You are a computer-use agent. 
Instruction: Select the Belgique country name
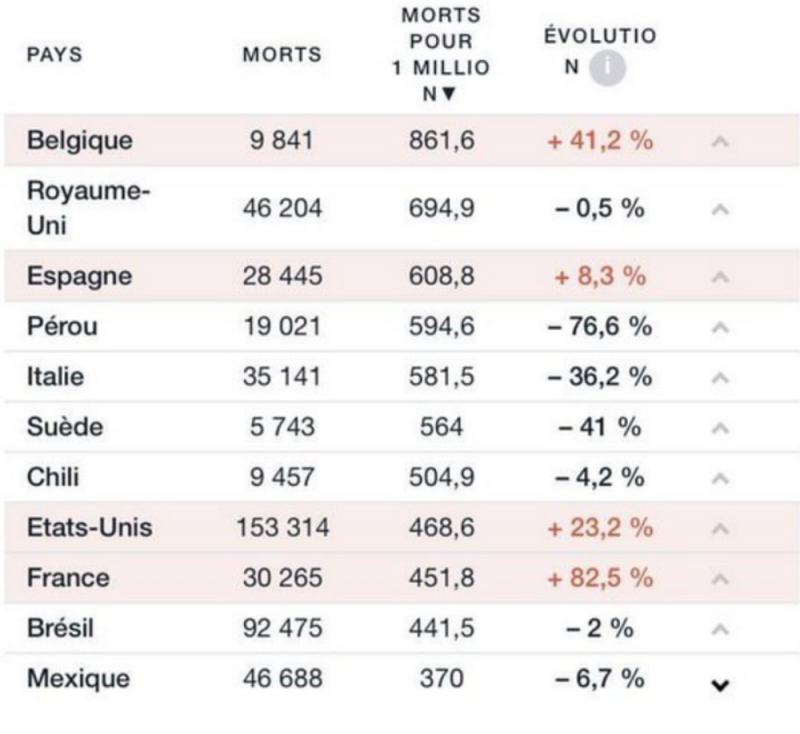pos(79,141)
